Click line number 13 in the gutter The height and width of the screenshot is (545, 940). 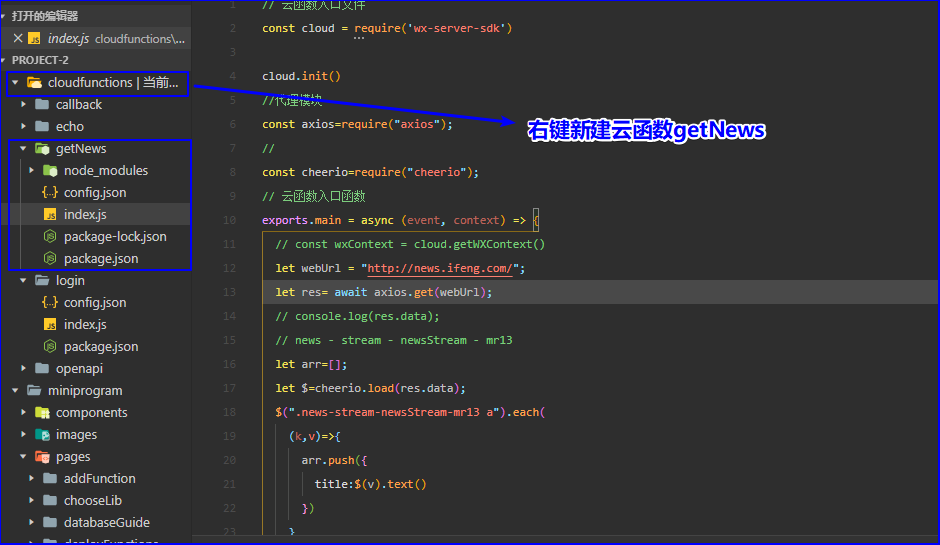click(229, 292)
